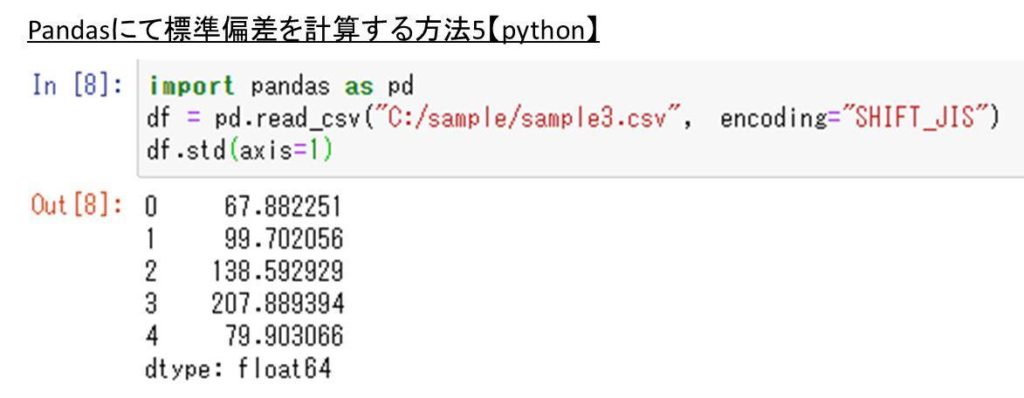
Task: Click output value 79.903066
Action: point(283,336)
